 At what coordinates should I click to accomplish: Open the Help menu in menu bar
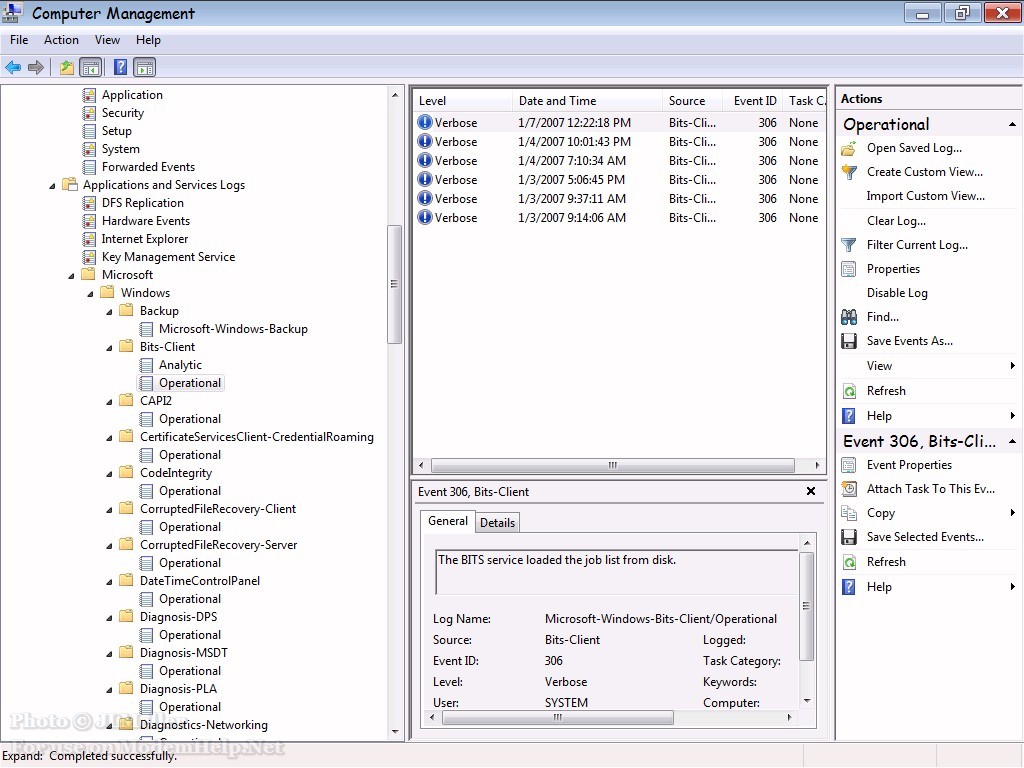point(148,40)
